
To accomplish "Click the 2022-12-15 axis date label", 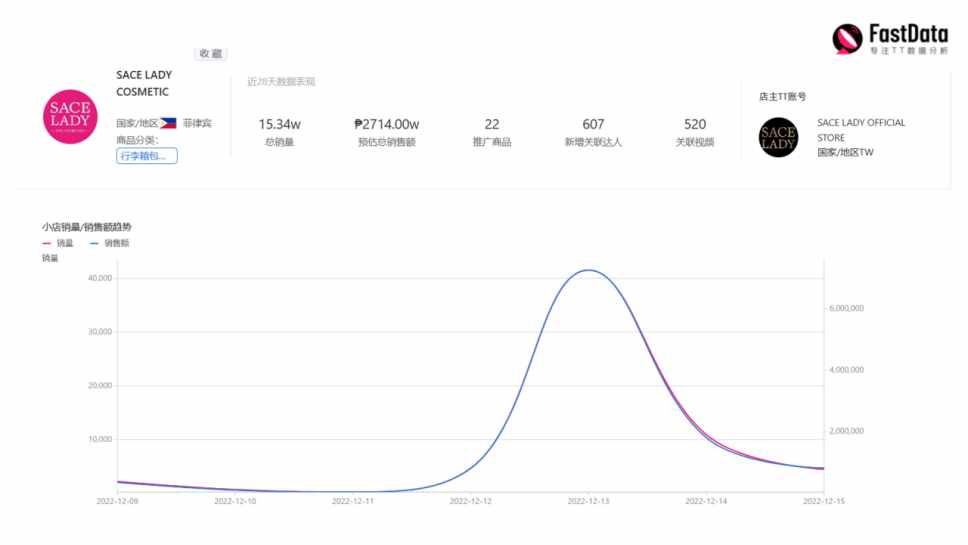I will (824, 501).
